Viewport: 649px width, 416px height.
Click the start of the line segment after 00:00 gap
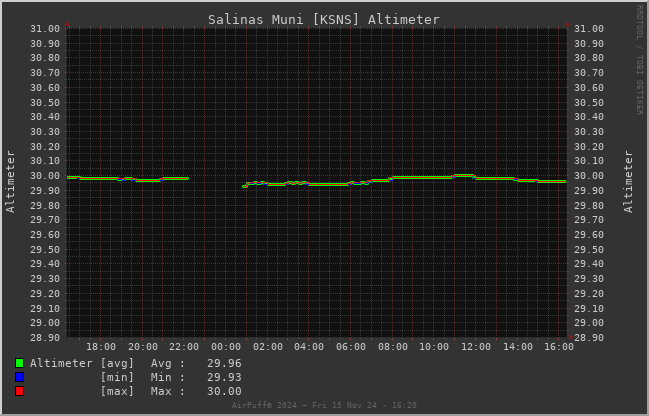coord(245,186)
